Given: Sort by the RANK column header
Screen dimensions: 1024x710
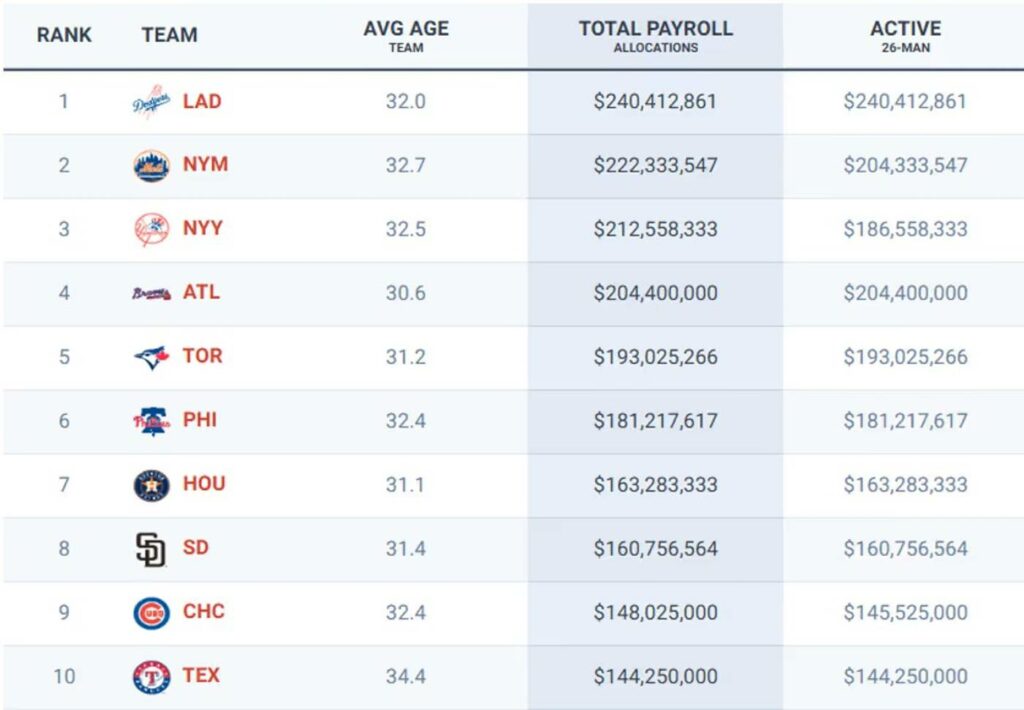Looking at the screenshot, I should pos(64,35).
